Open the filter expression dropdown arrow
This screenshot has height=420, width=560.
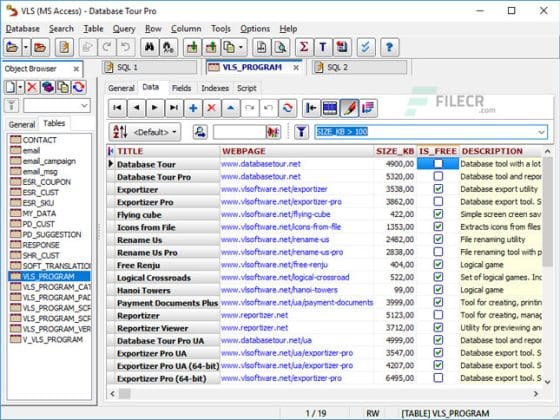tap(541, 132)
